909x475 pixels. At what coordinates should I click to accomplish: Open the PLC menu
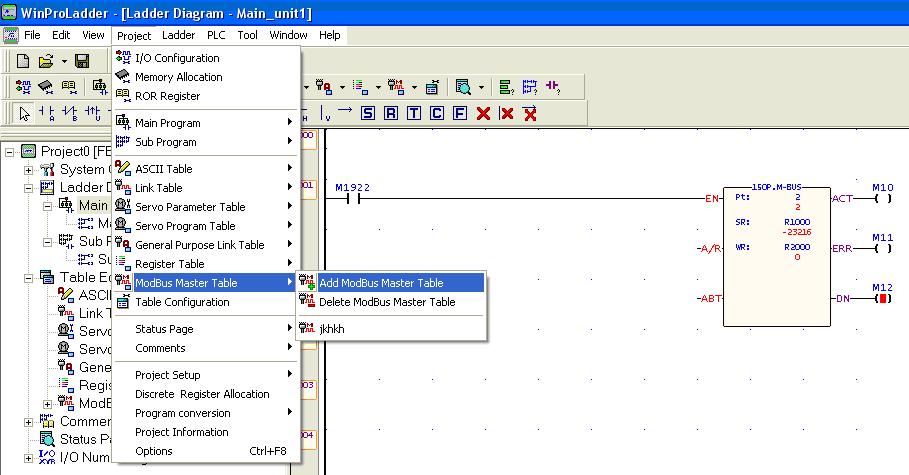click(x=216, y=35)
